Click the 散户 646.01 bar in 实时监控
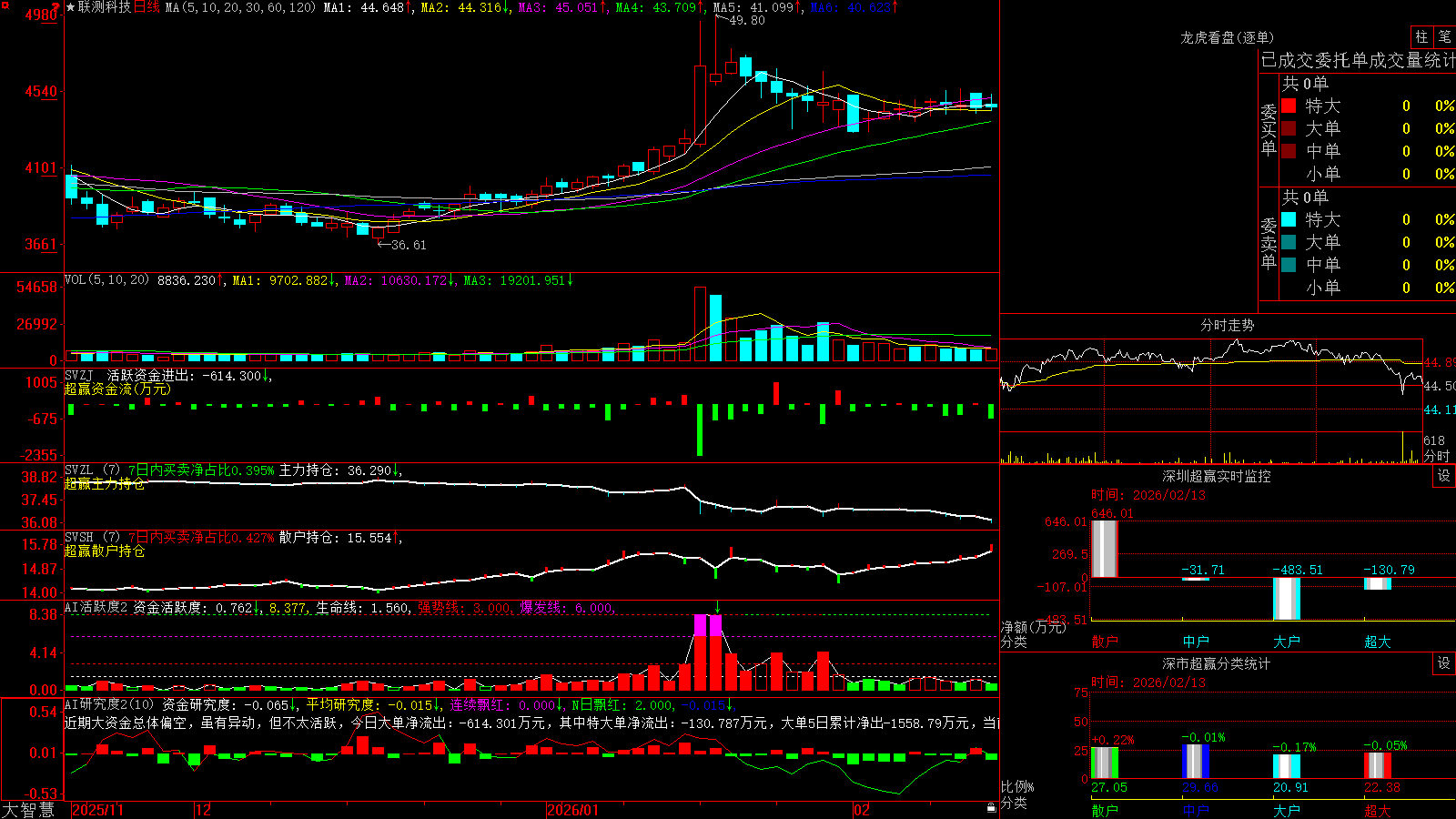 [1104, 548]
